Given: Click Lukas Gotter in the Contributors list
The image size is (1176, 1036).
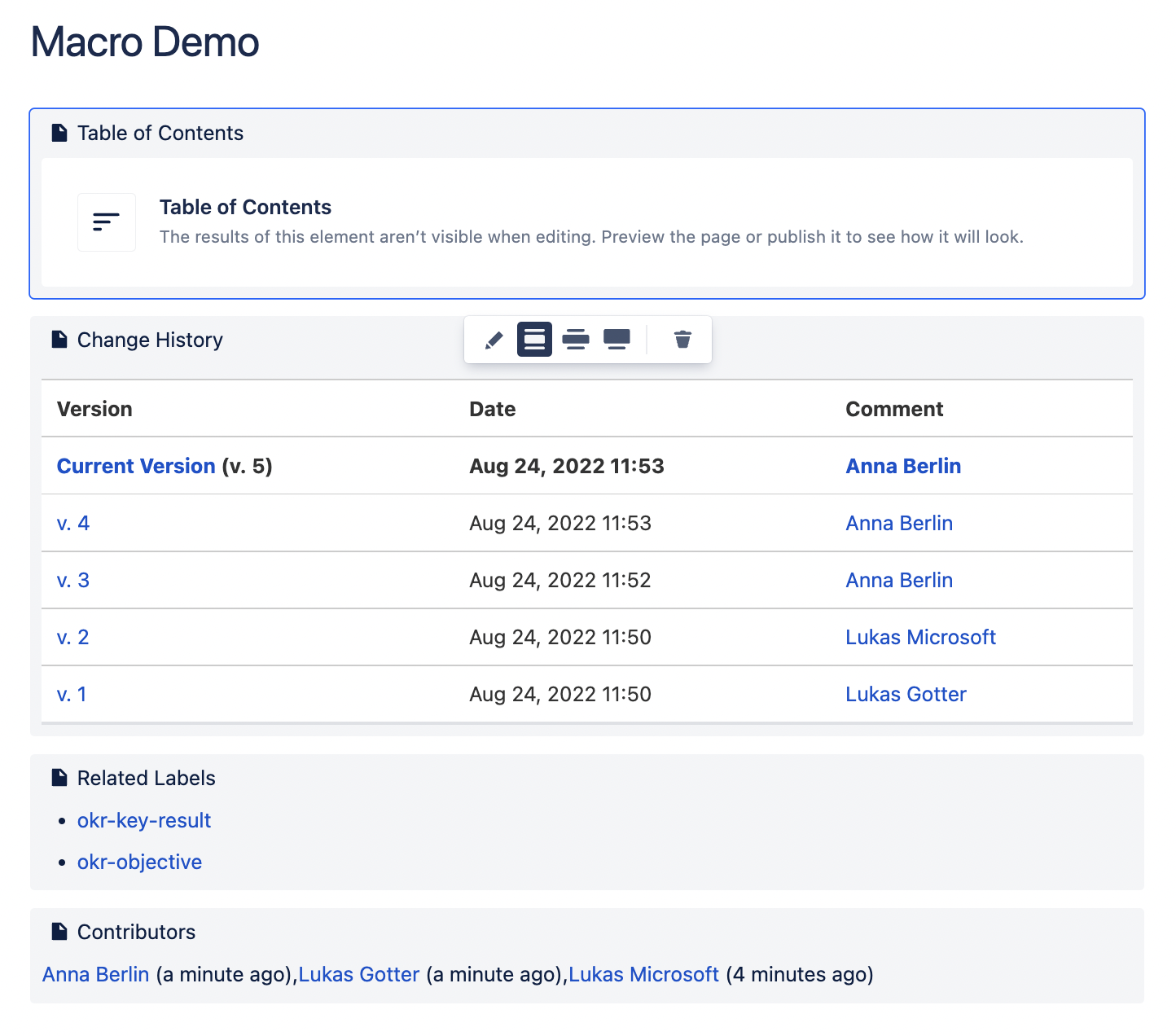Looking at the screenshot, I should [358, 974].
